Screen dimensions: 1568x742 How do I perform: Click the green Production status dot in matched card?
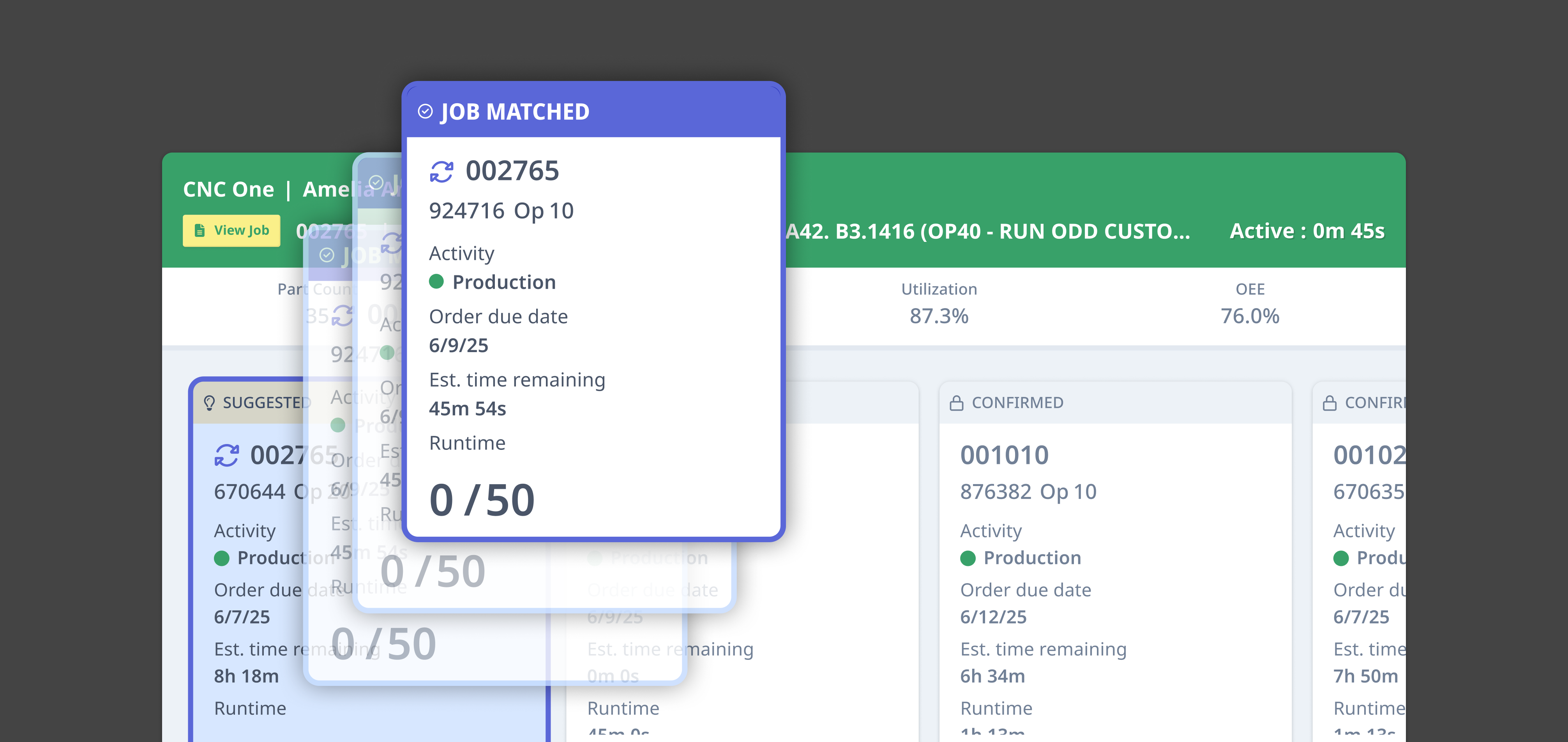(436, 282)
